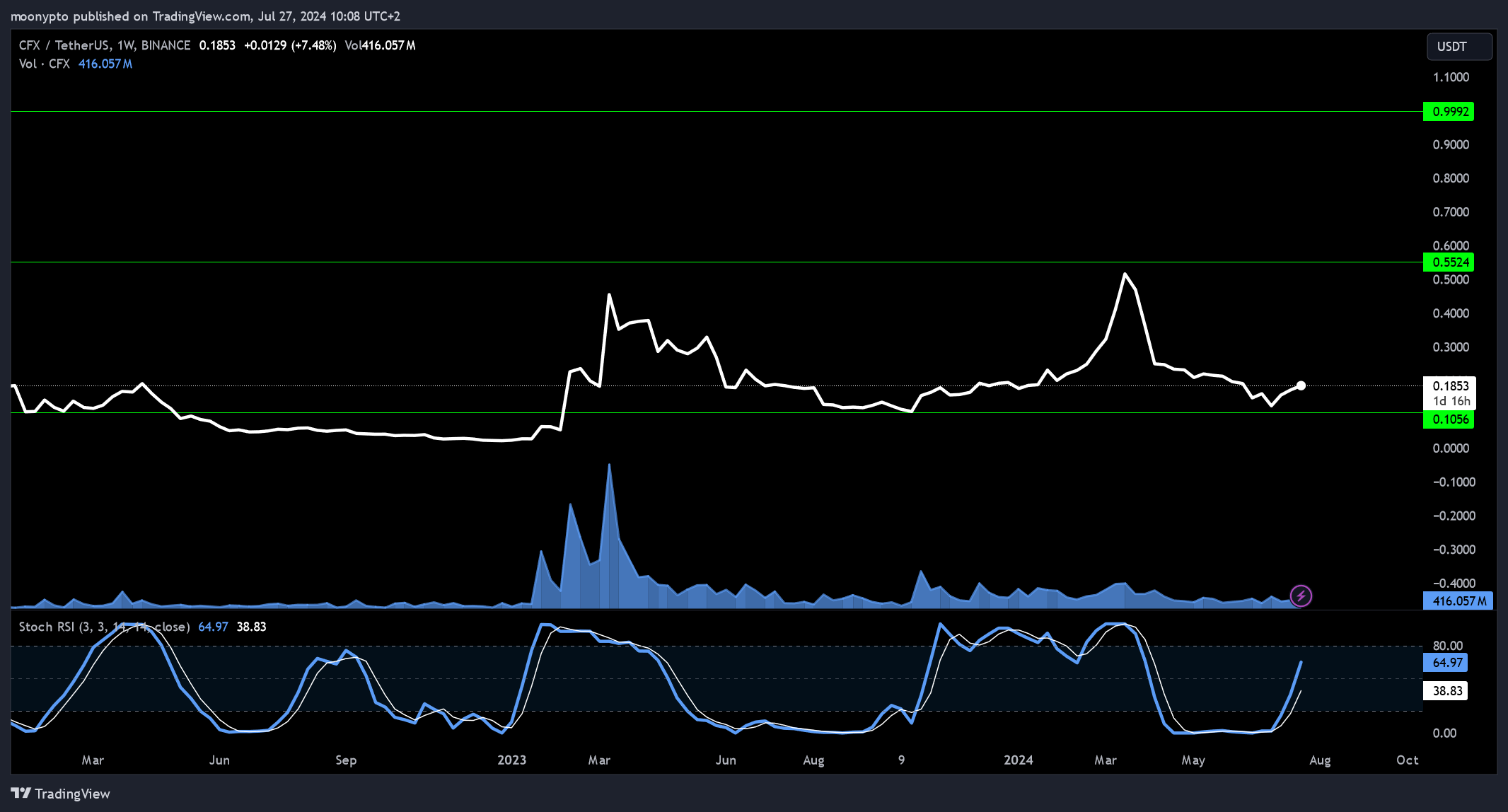Click the 0.1056 green price label
Viewport: 1508px width, 812px height.
click(1448, 419)
